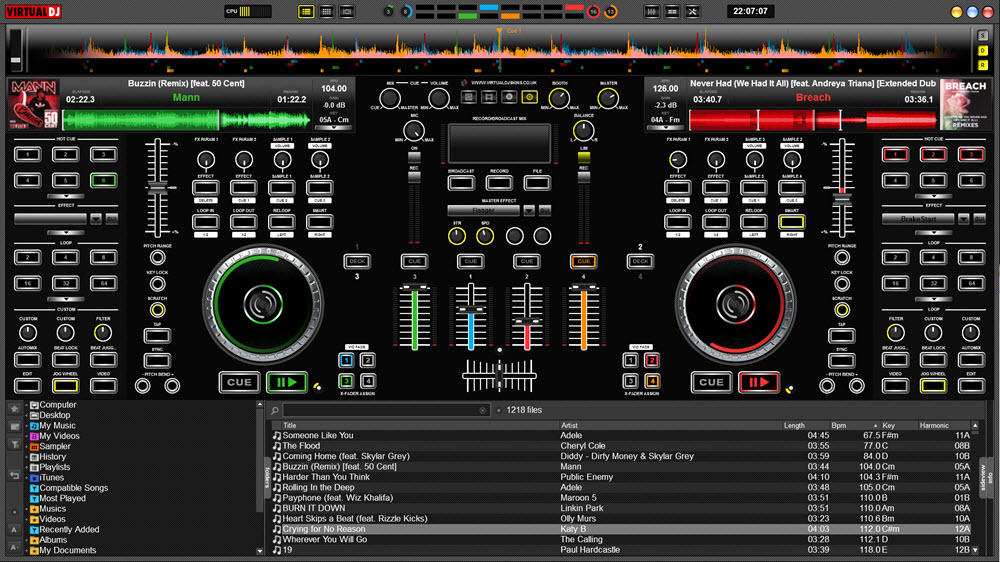Toggle the mic ON switch
1000x562 pixels.
[415, 157]
